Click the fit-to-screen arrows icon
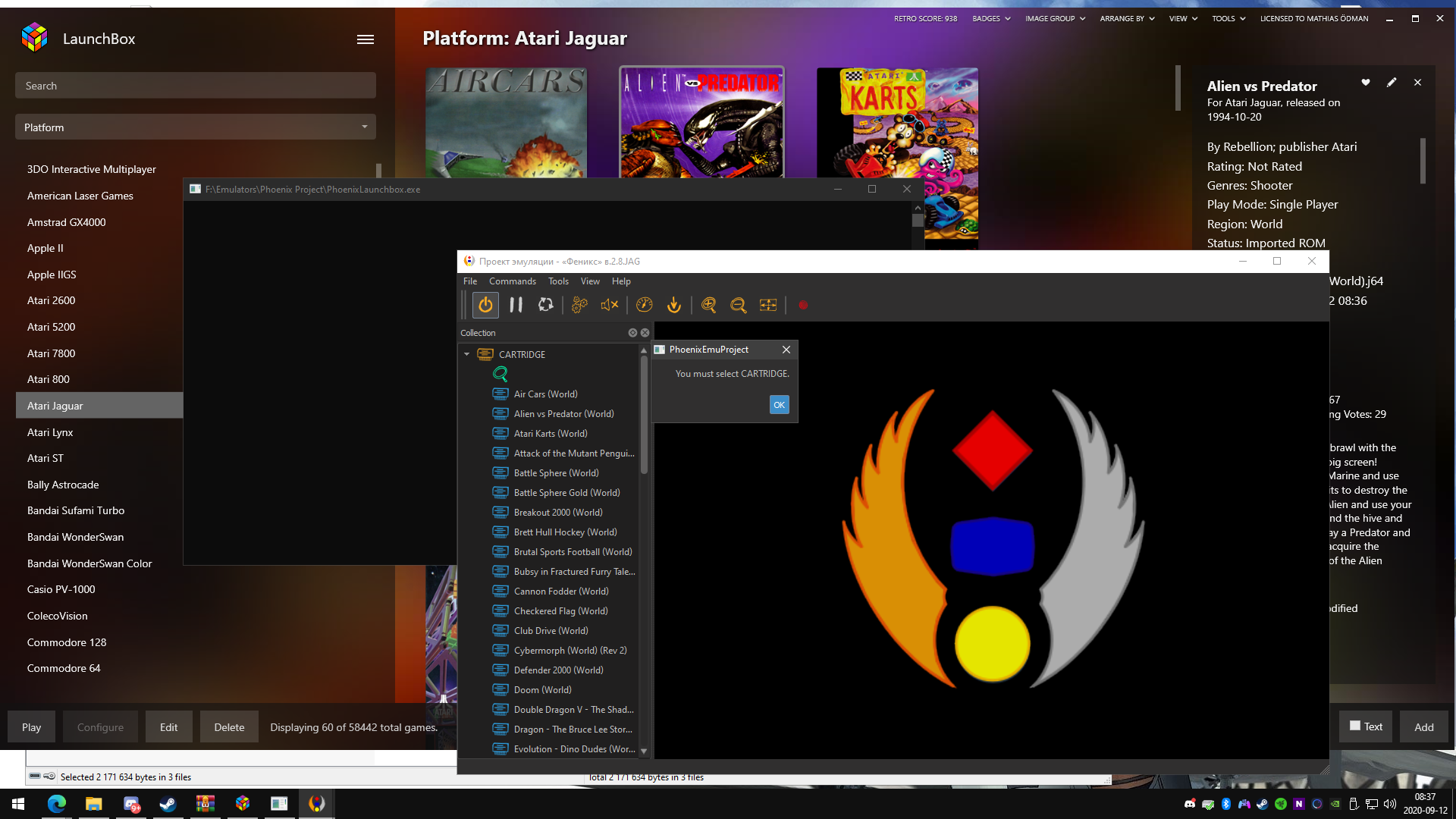Image resolution: width=1456 pixels, height=819 pixels. [768, 305]
